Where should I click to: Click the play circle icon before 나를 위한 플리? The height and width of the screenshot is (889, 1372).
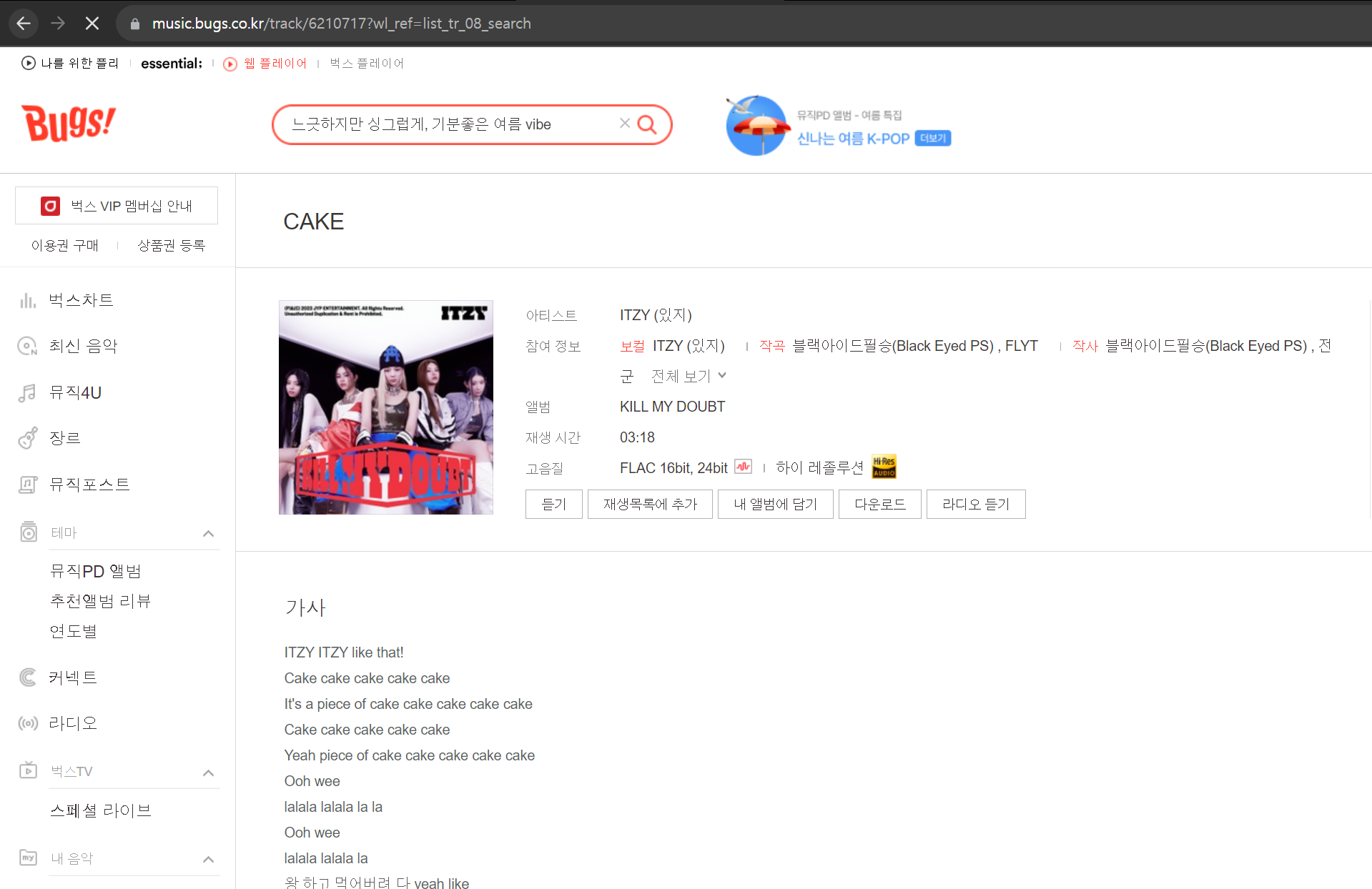29,63
